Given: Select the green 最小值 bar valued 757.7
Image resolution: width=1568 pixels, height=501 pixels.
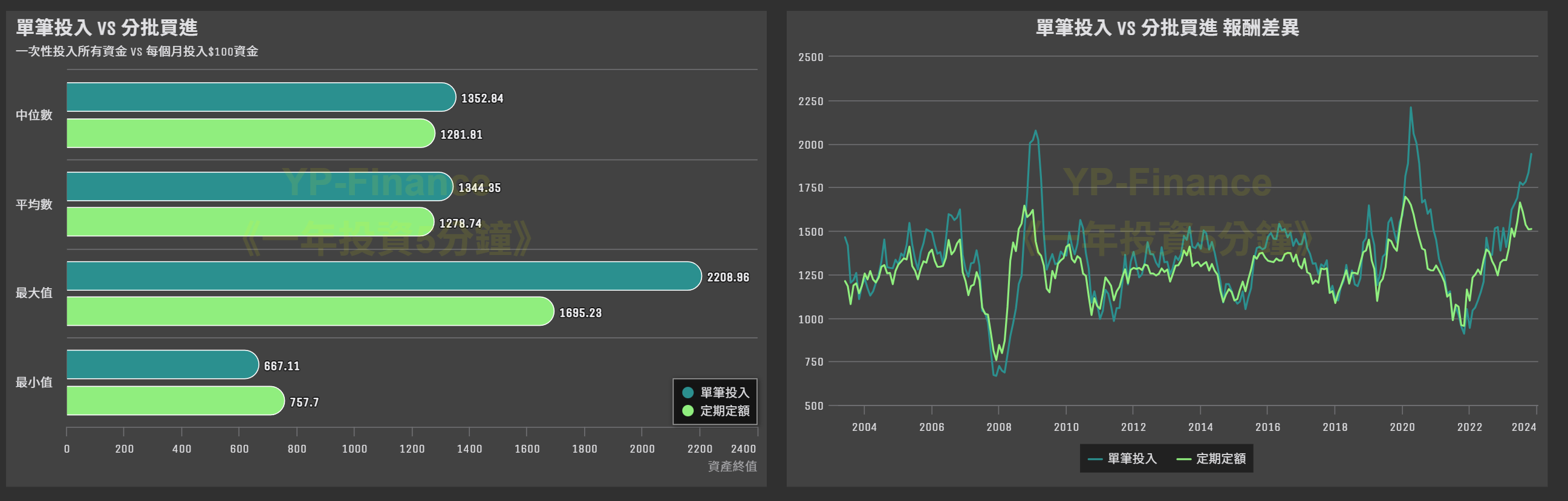Looking at the screenshot, I should (x=175, y=401).
